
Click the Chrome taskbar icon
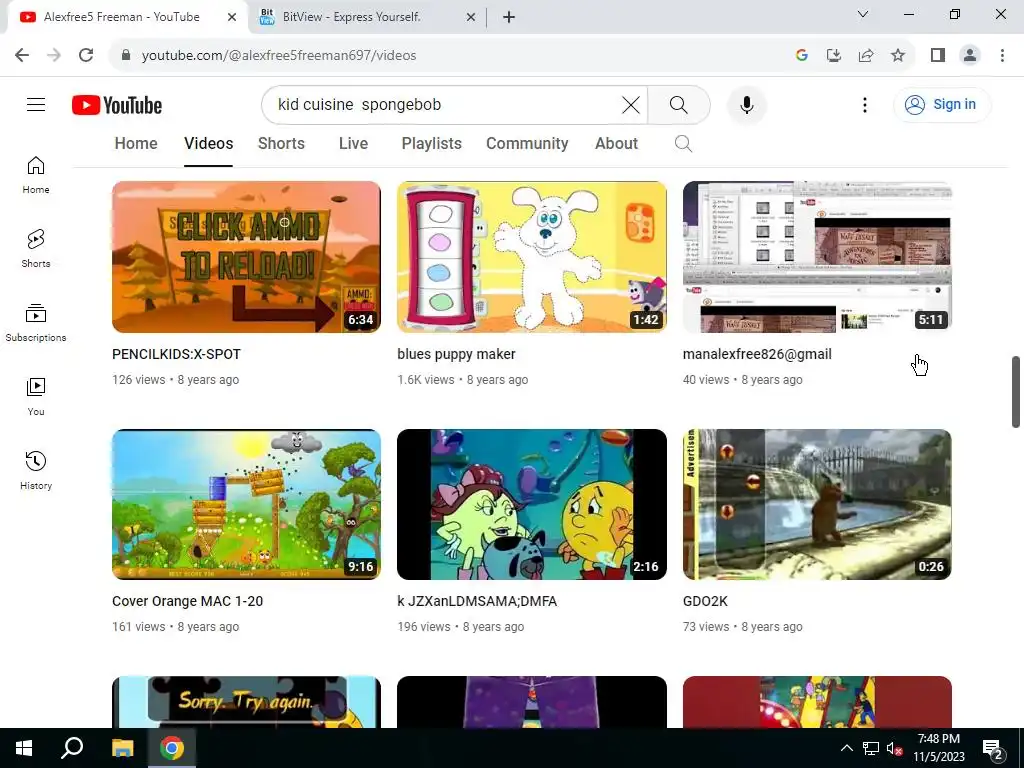[172, 748]
